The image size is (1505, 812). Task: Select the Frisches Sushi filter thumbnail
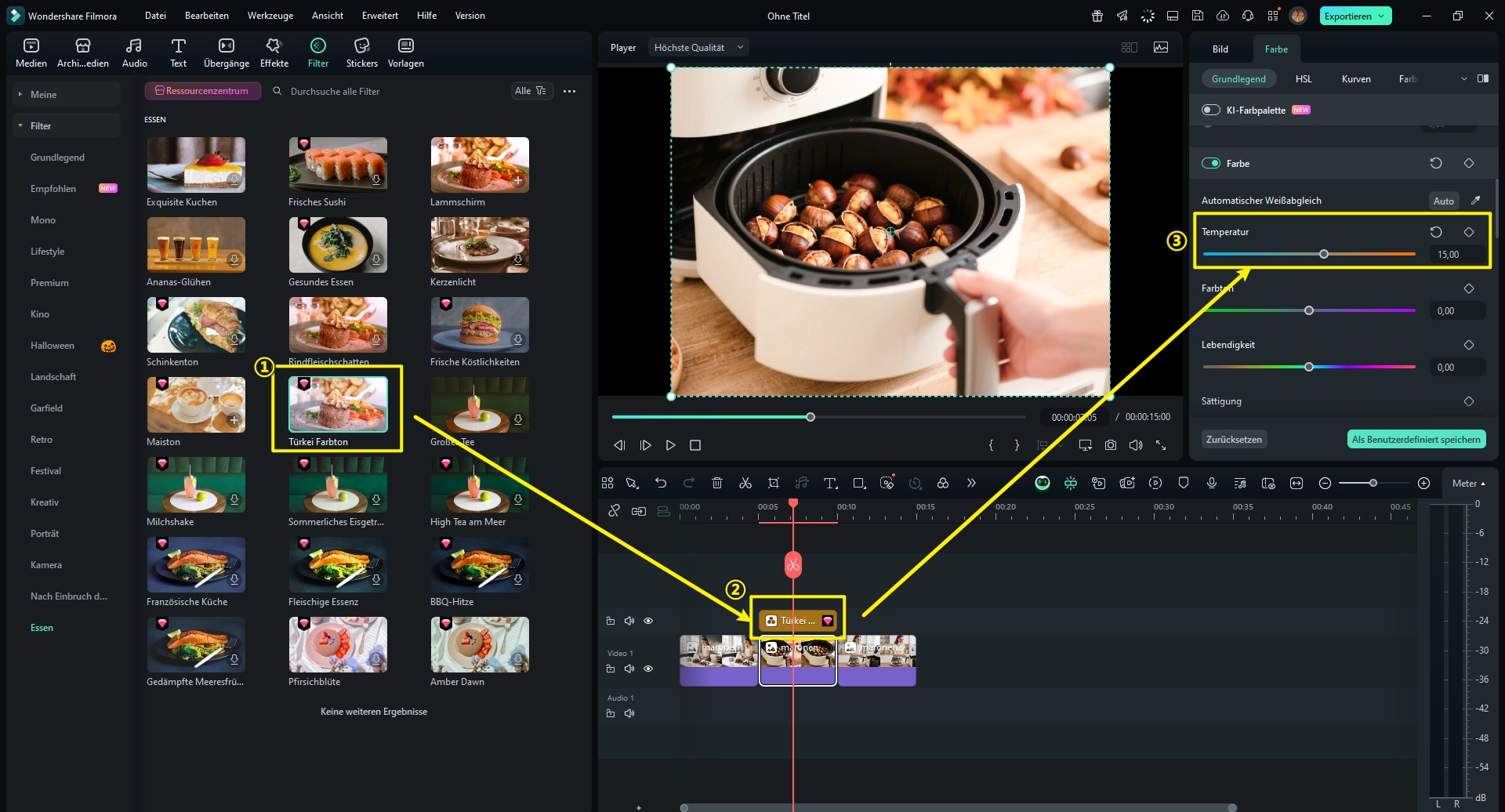coord(338,165)
